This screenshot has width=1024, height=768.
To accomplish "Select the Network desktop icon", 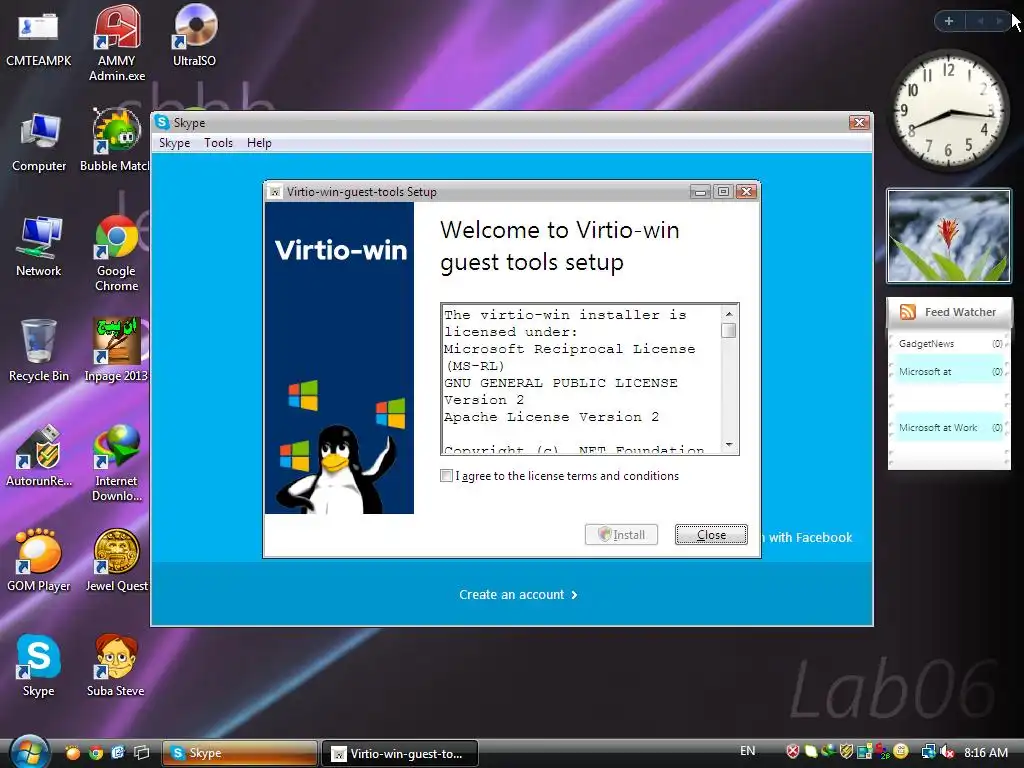I will coord(39,247).
